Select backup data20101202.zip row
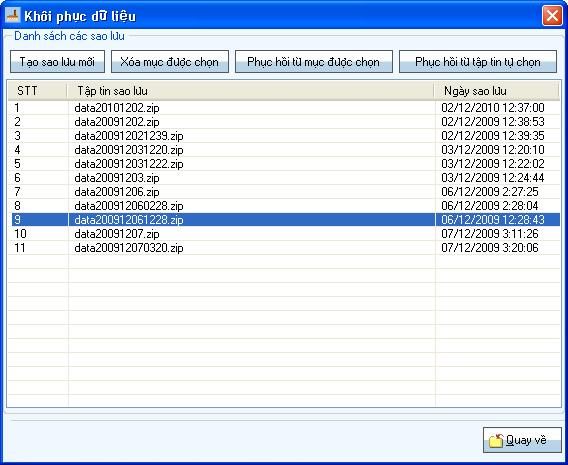Viewport: 568px width, 465px height. coord(284,108)
